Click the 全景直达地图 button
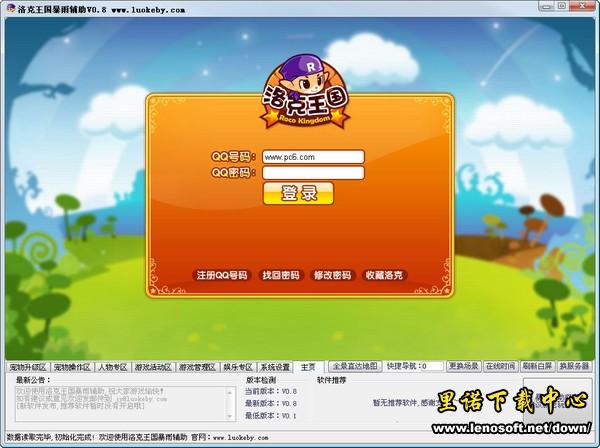Image resolution: width=600 pixels, height=448 pixels. (x=355, y=366)
